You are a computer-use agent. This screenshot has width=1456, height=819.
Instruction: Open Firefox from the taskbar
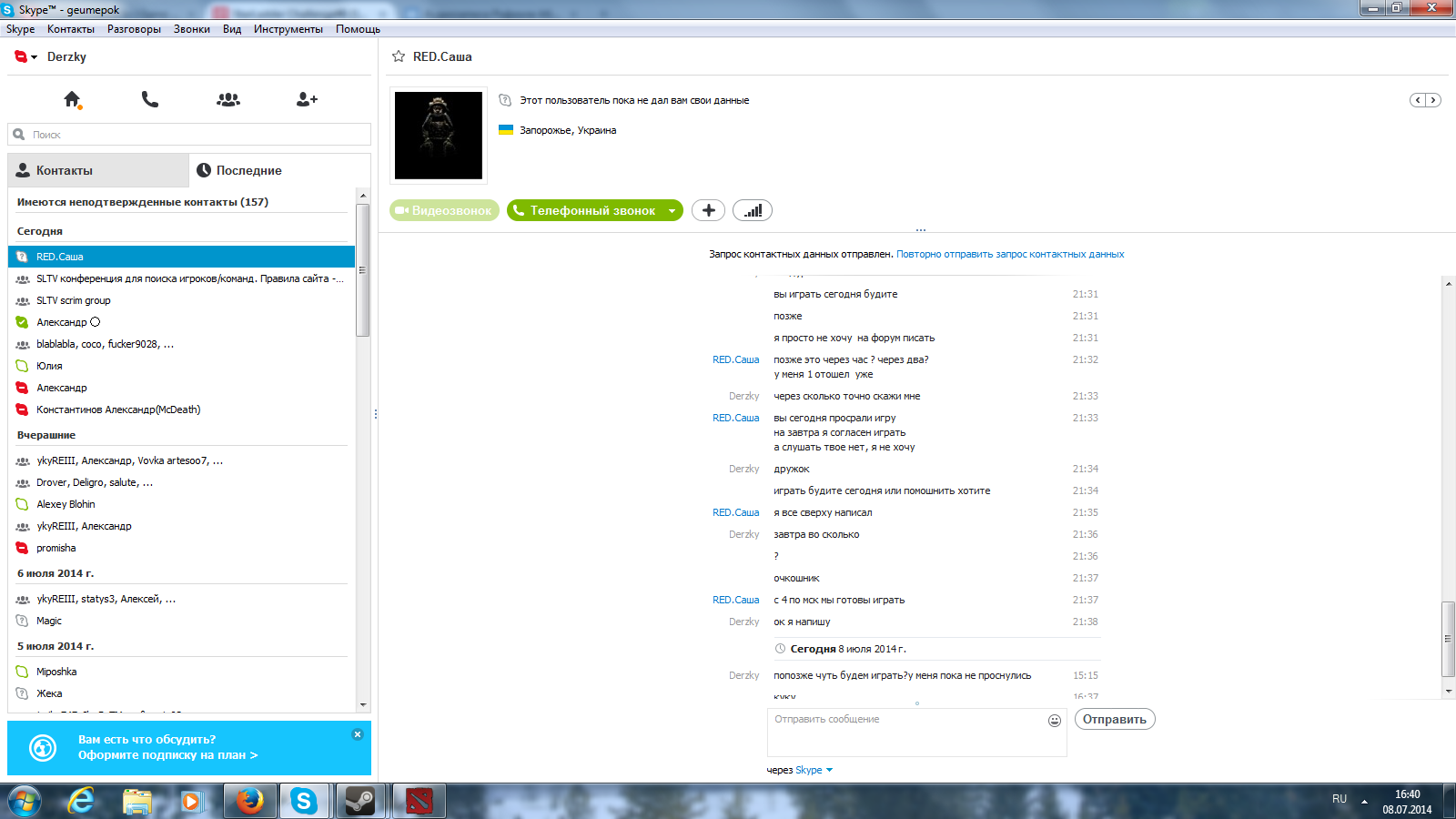[248, 801]
